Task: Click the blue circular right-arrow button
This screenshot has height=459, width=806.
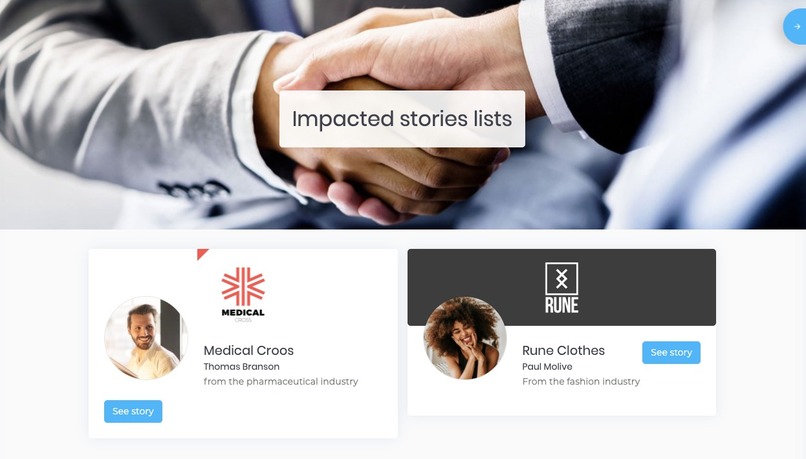Action: point(796,26)
